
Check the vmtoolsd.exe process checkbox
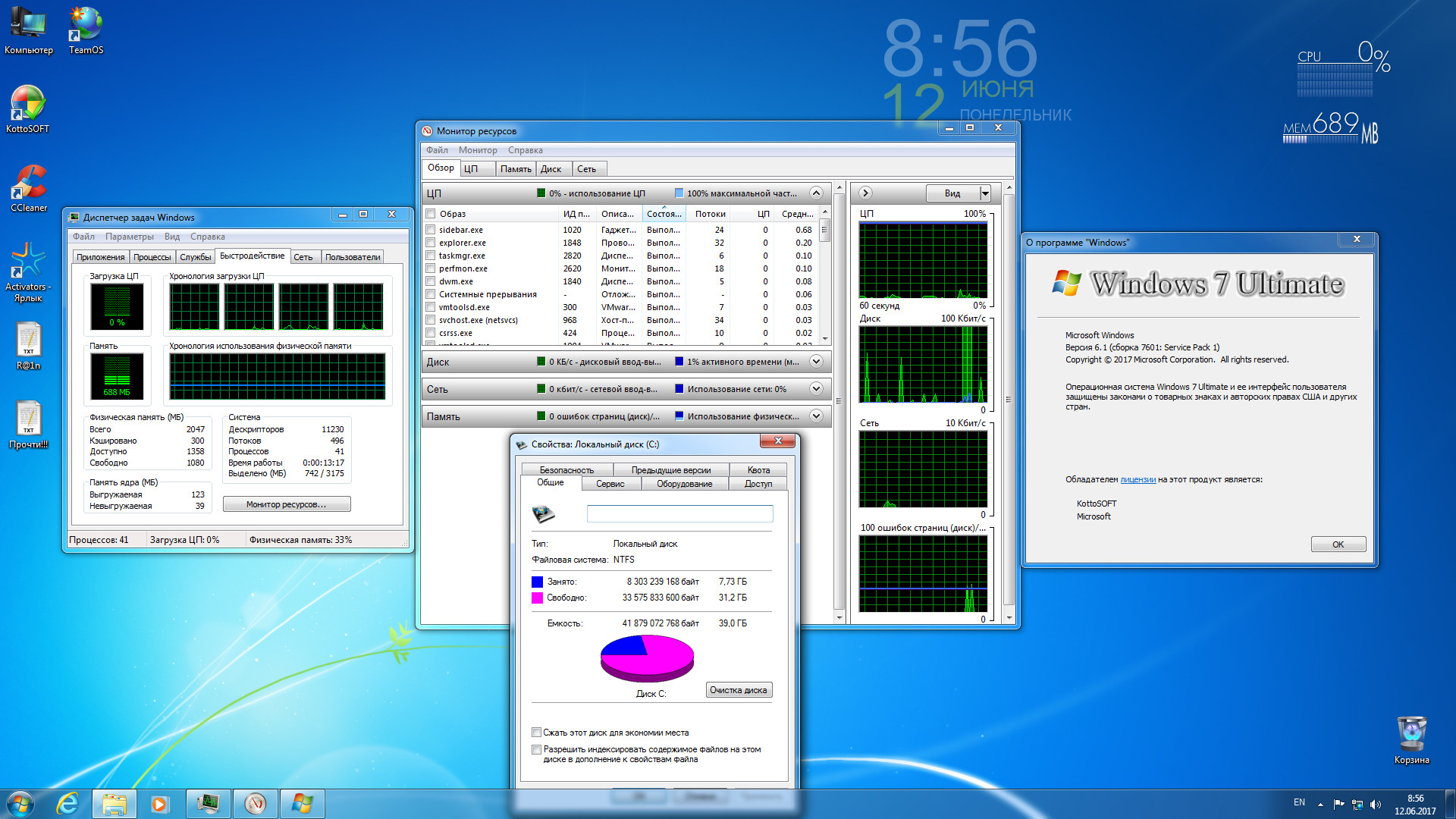click(x=430, y=307)
